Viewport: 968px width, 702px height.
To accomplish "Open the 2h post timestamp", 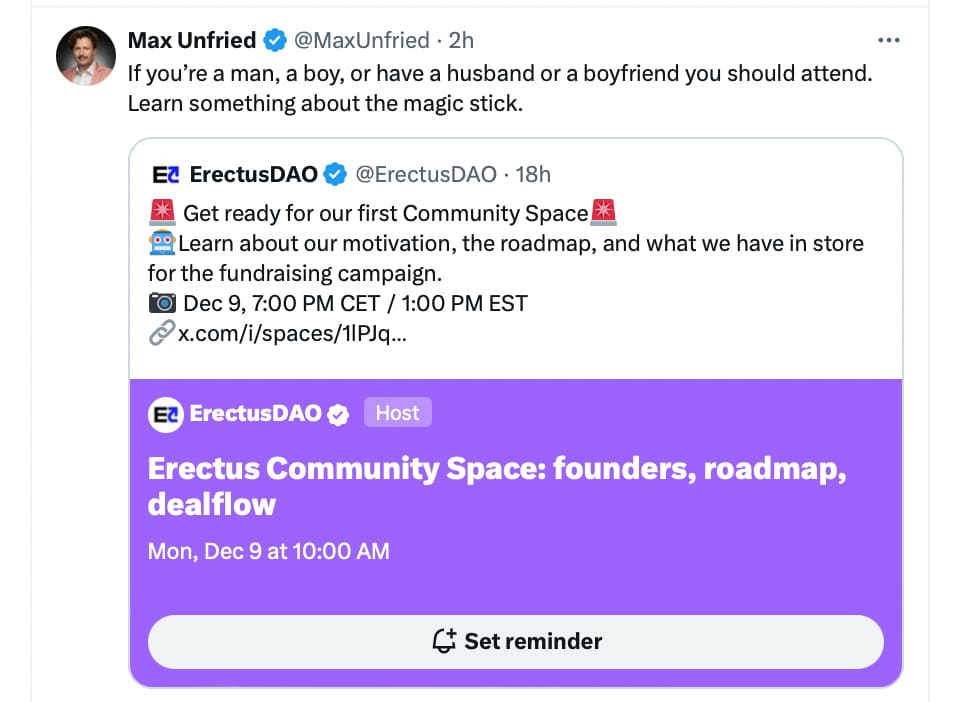I will 461,40.
